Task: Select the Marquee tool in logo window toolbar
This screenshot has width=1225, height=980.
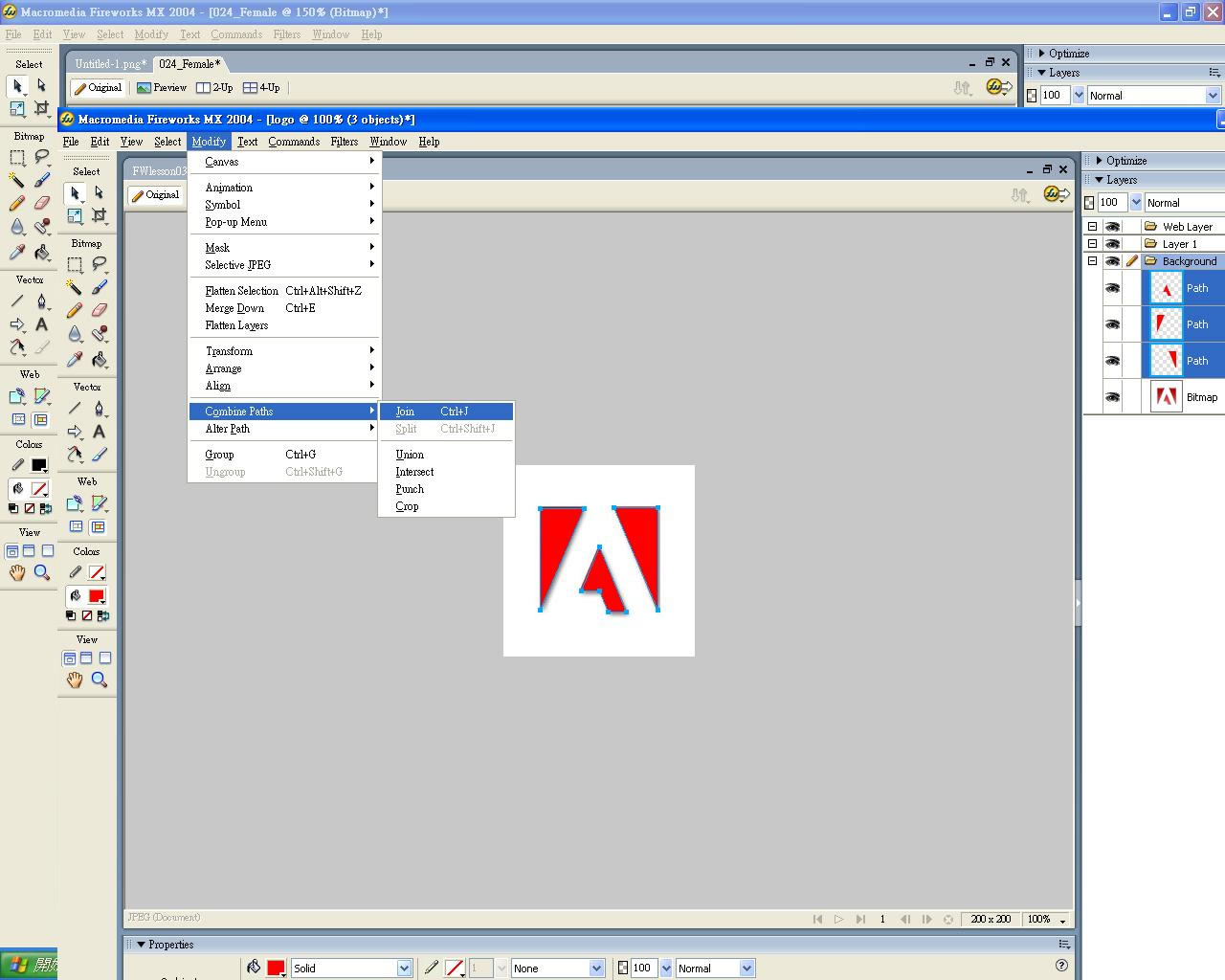Action: pyautogui.click(x=75, y=264)
